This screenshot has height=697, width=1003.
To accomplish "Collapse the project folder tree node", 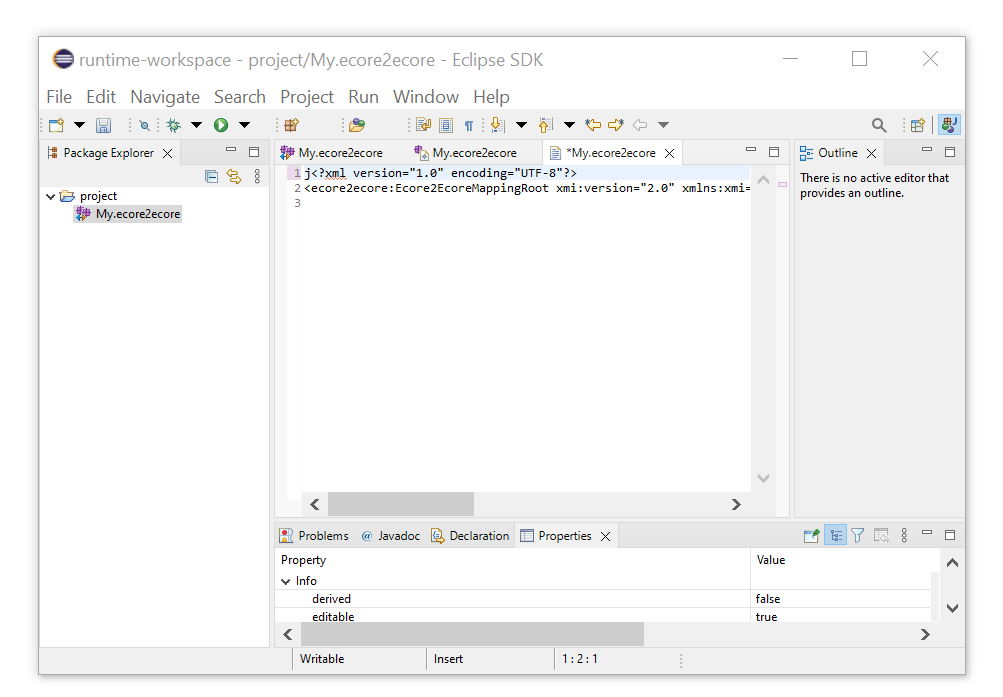I will click(x=51, y=196).
